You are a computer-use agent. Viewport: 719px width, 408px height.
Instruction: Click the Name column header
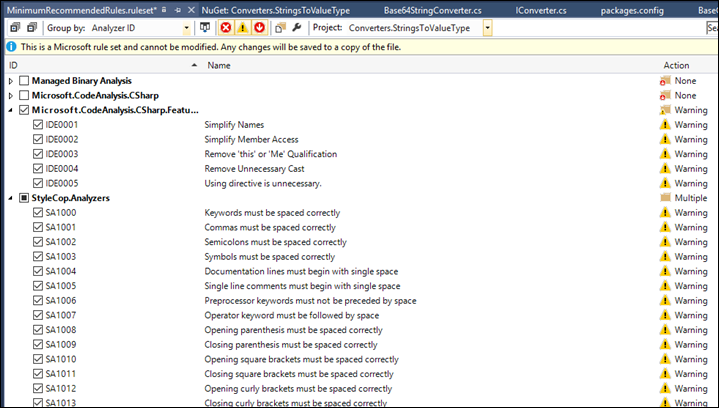click(x=219, y=65)
